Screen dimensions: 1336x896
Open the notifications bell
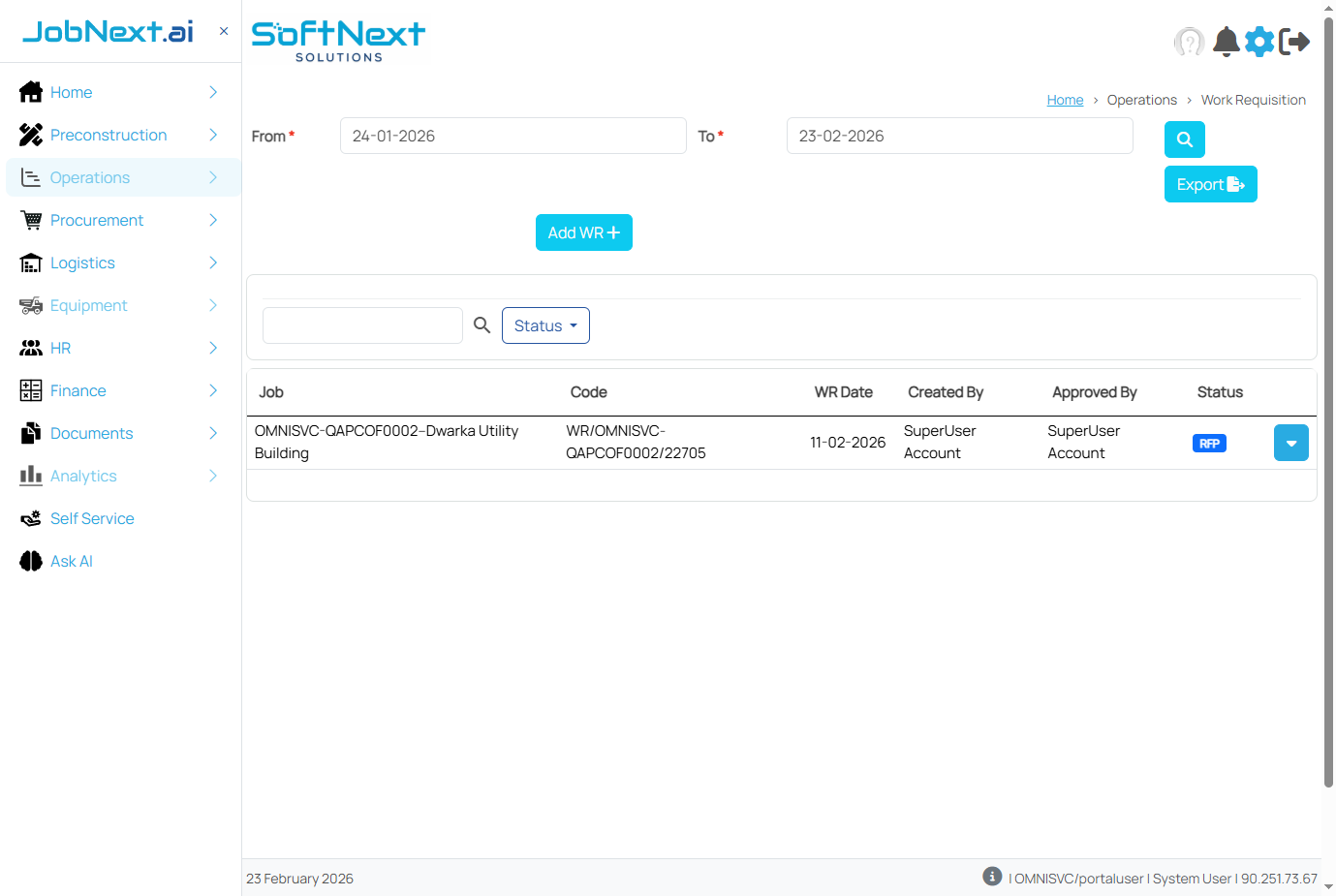click(x=1227, y=42)
